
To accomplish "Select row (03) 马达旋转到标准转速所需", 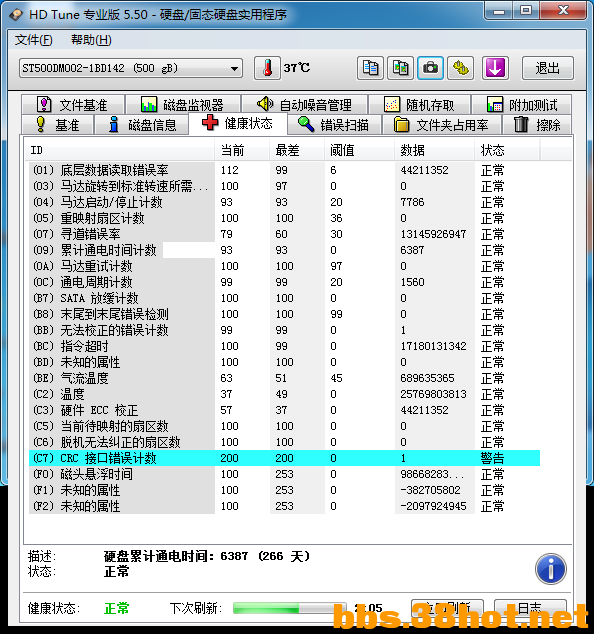I will click(284, 186).
